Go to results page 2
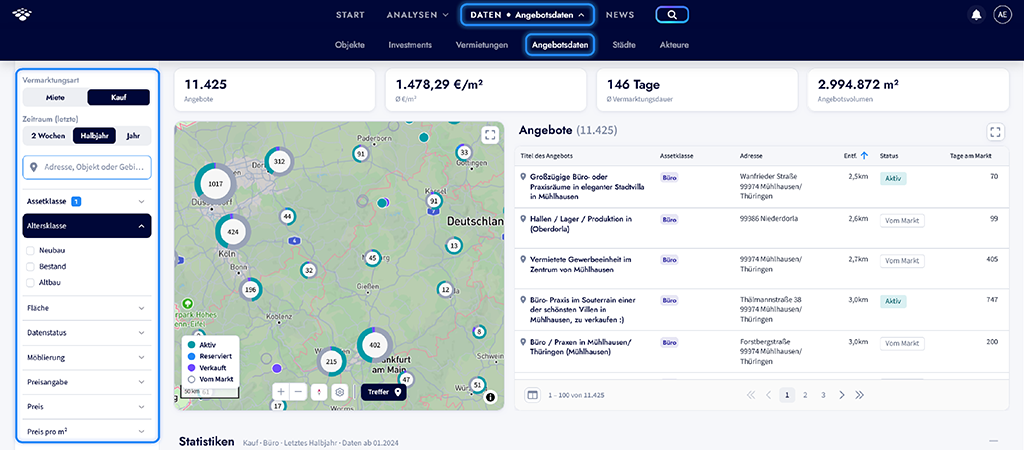The height and width of the screenshot is (450, 1024). [x=805, y=394]
